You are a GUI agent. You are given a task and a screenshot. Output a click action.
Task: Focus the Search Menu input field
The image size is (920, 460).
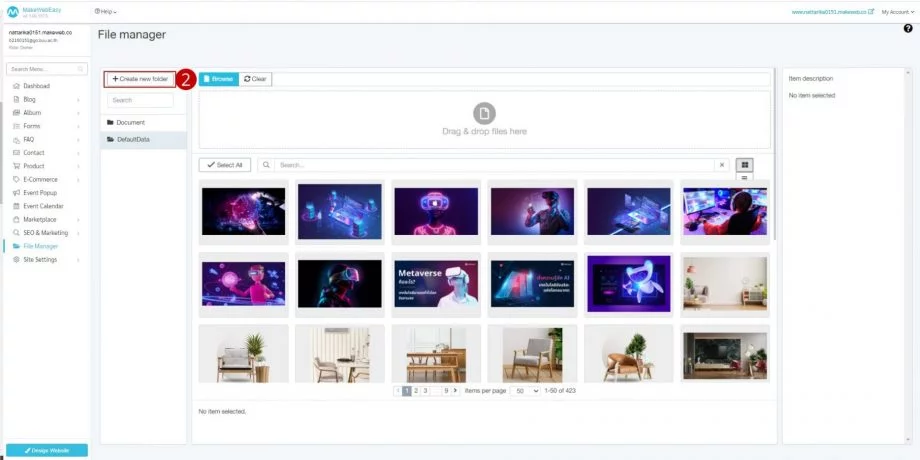tap(47, 69)
